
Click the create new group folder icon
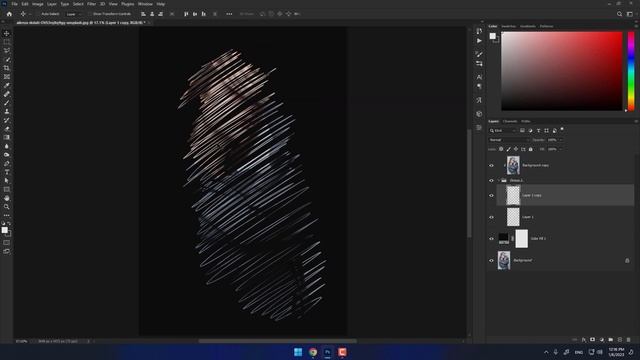point(611,340)
